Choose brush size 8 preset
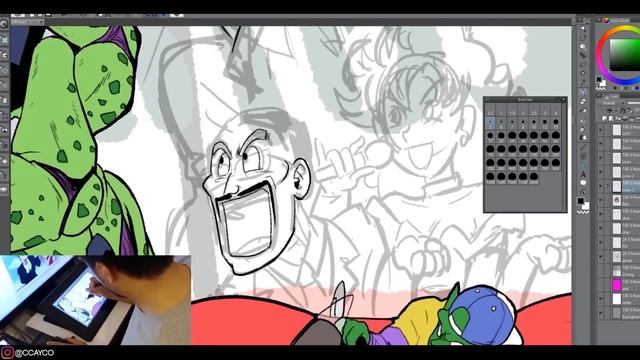 523,123
